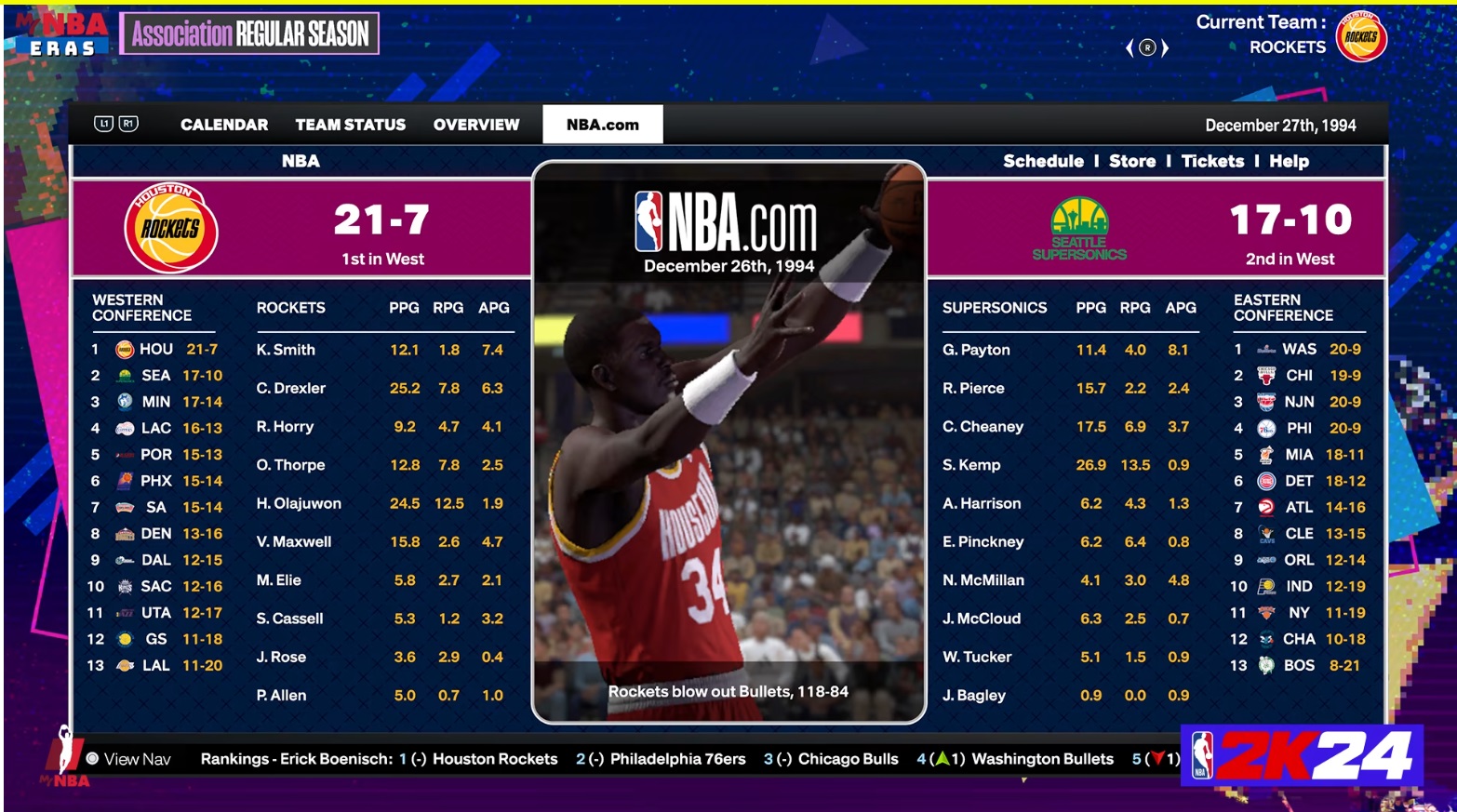Open the Tickets link

tap(1212, 161)
